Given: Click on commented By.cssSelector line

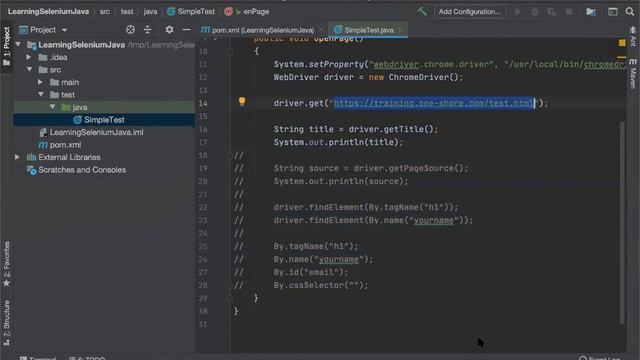Looking at the screenshot, I should (x=321, y=285).
